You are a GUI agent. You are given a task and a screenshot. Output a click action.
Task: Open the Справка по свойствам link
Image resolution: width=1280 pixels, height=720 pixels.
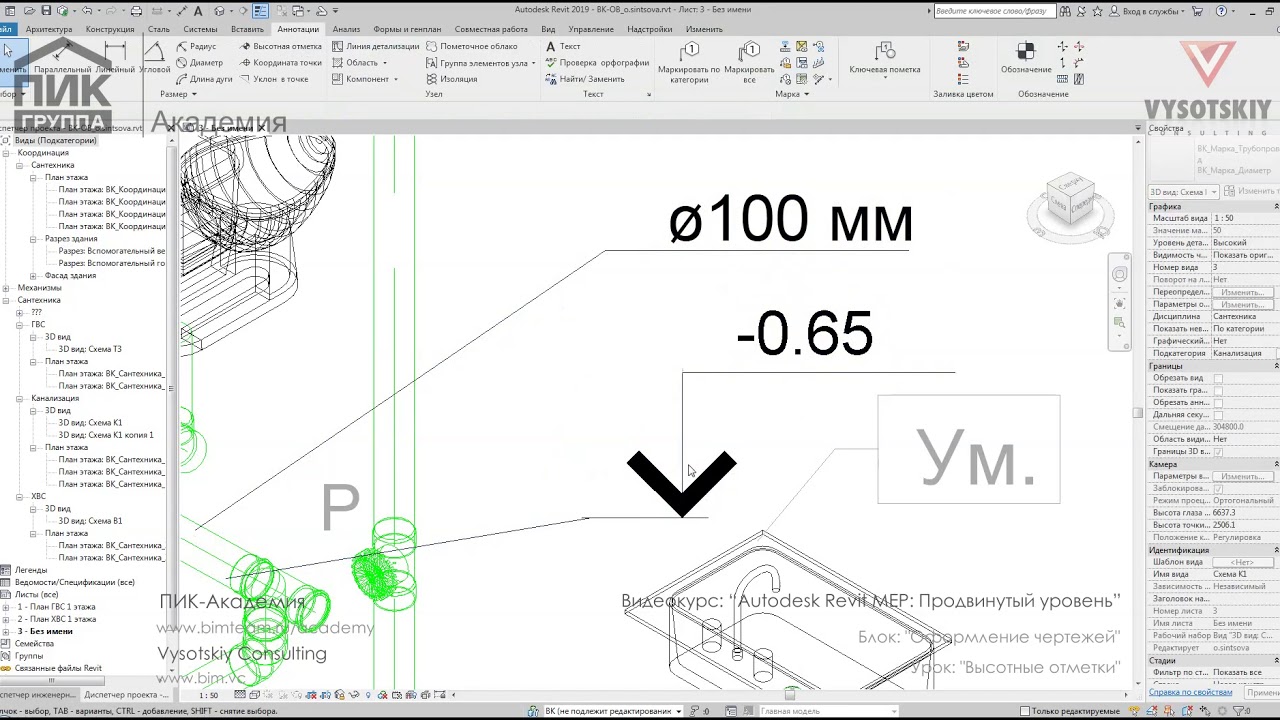(x=1190, y=692)
